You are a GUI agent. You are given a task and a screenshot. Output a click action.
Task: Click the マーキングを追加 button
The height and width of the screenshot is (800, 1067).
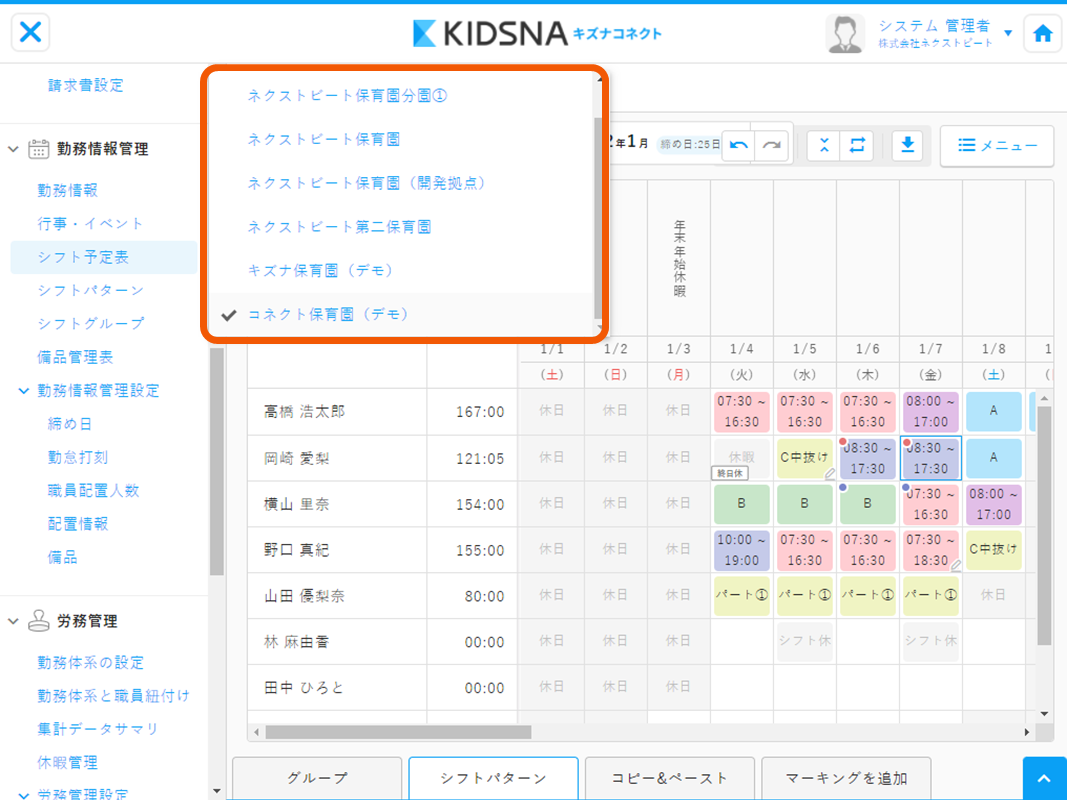(x=846, y=778)
